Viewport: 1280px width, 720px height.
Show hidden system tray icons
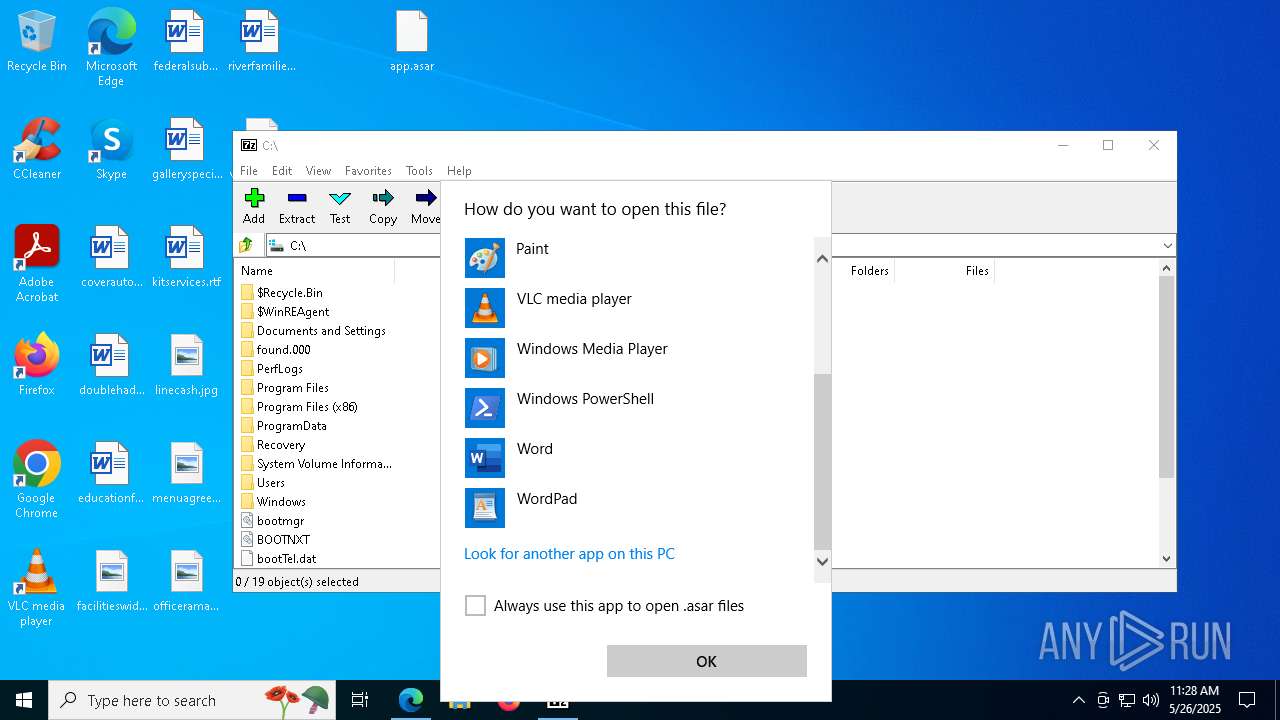coord(1078,700)
